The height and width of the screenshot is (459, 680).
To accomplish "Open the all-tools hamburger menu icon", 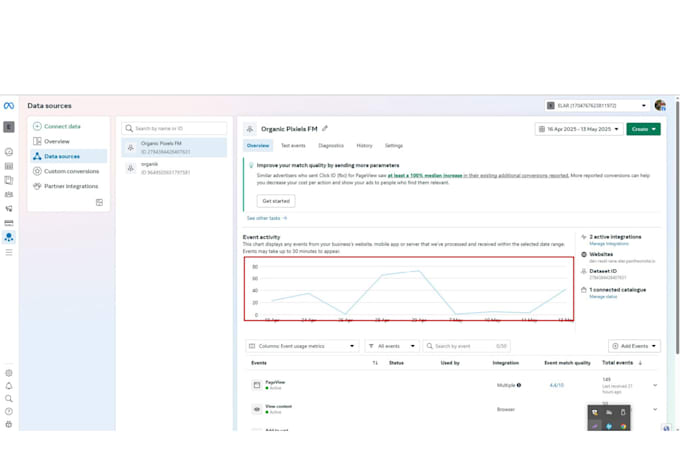I will point(9,252).
